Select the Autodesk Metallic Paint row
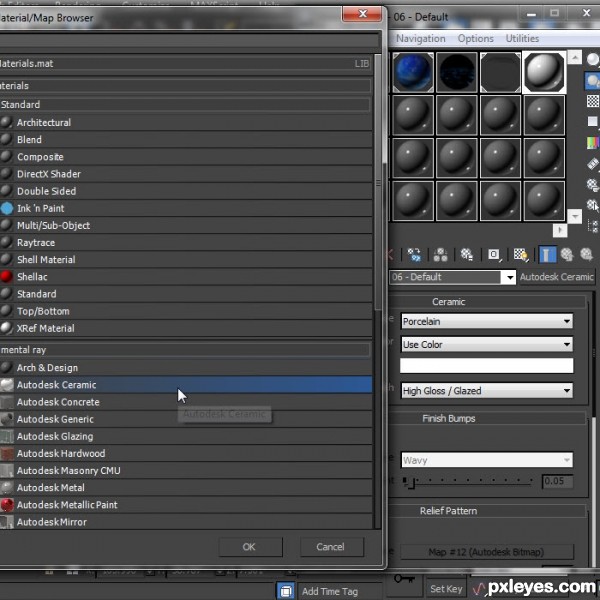The image size is (600, 600). click(186, 505)
